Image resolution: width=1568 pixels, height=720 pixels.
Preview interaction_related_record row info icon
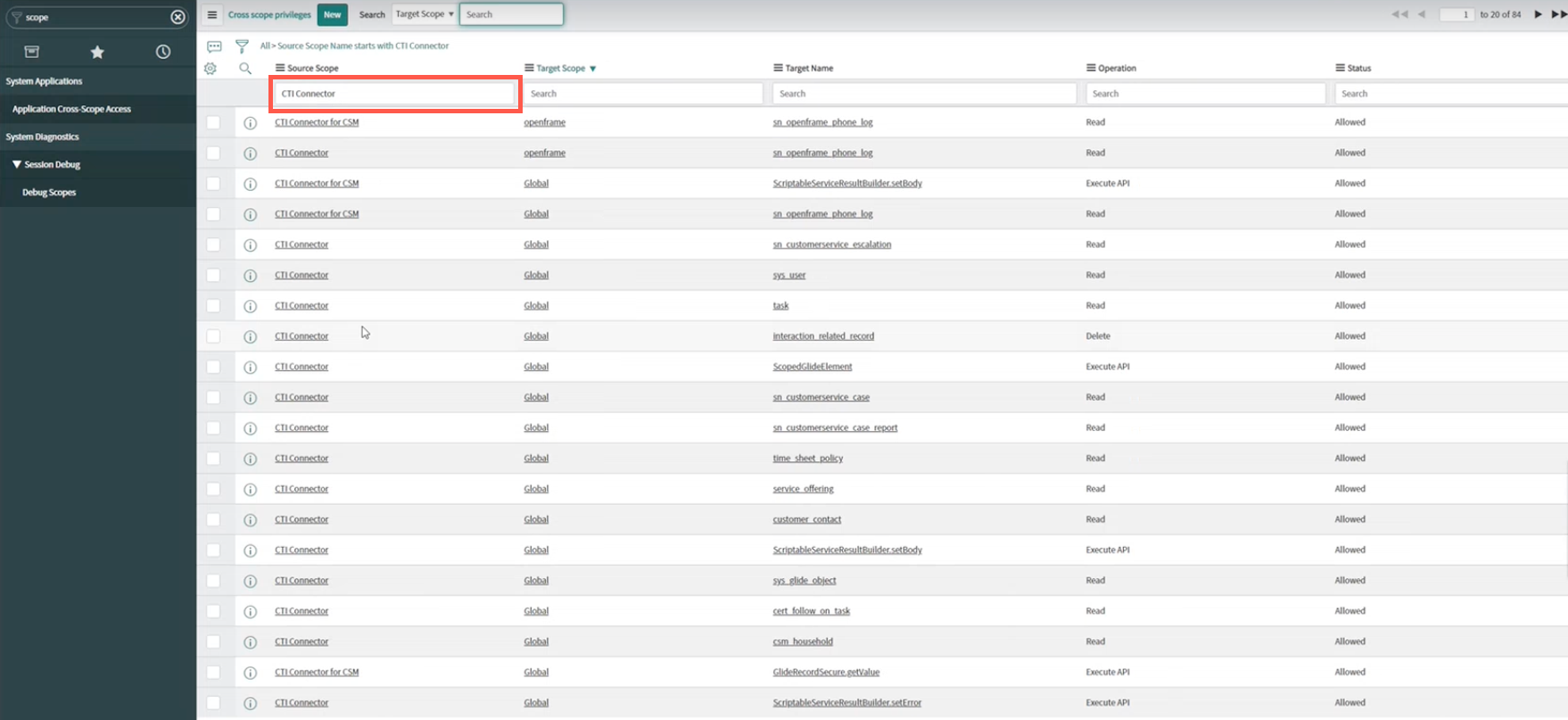pos(251,336)
